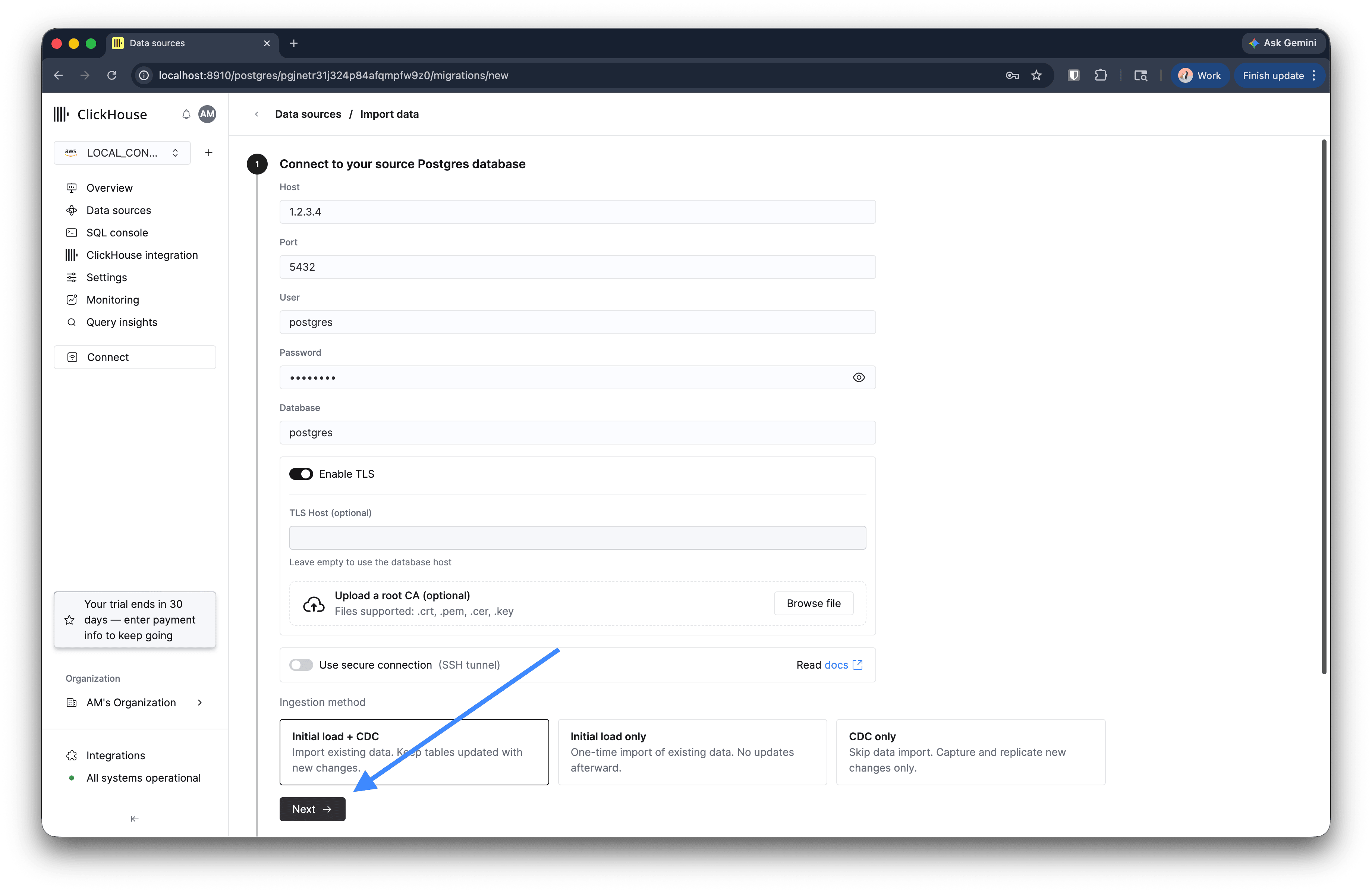Open Query insights in the sidebar

122,322
